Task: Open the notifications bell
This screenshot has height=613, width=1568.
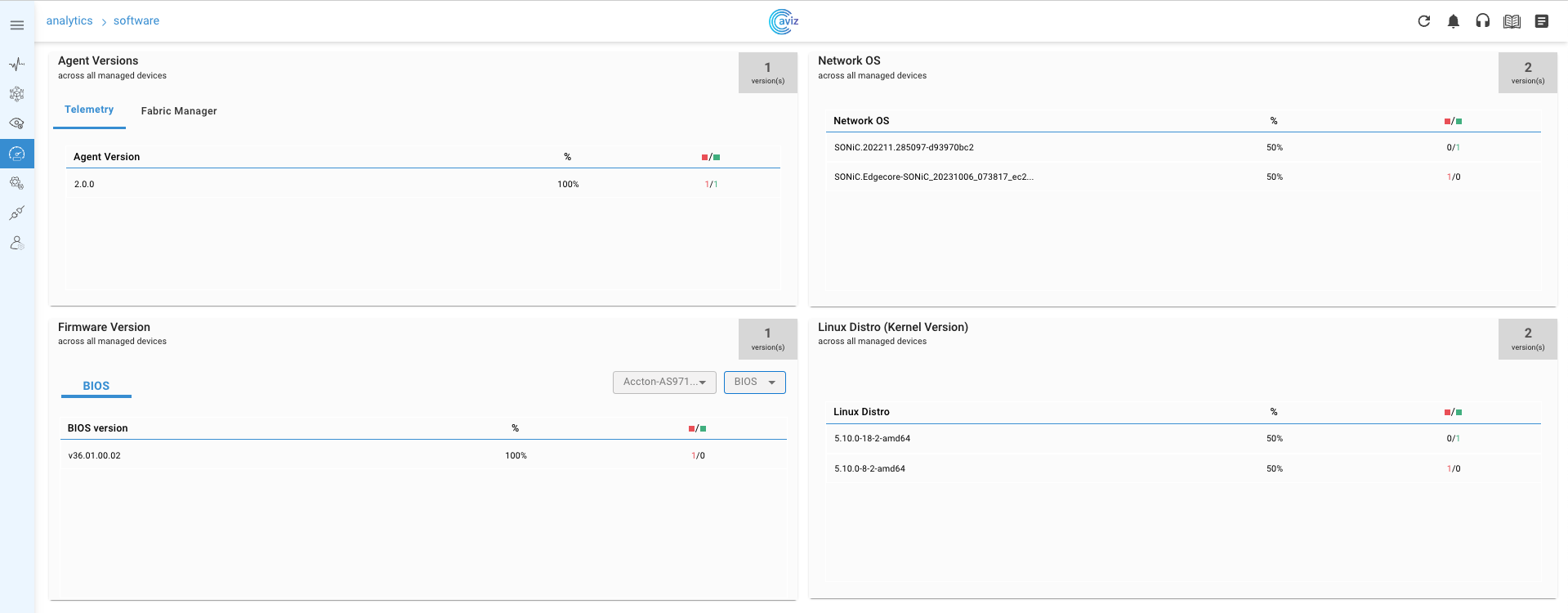Action: [x=1453, y=21]
